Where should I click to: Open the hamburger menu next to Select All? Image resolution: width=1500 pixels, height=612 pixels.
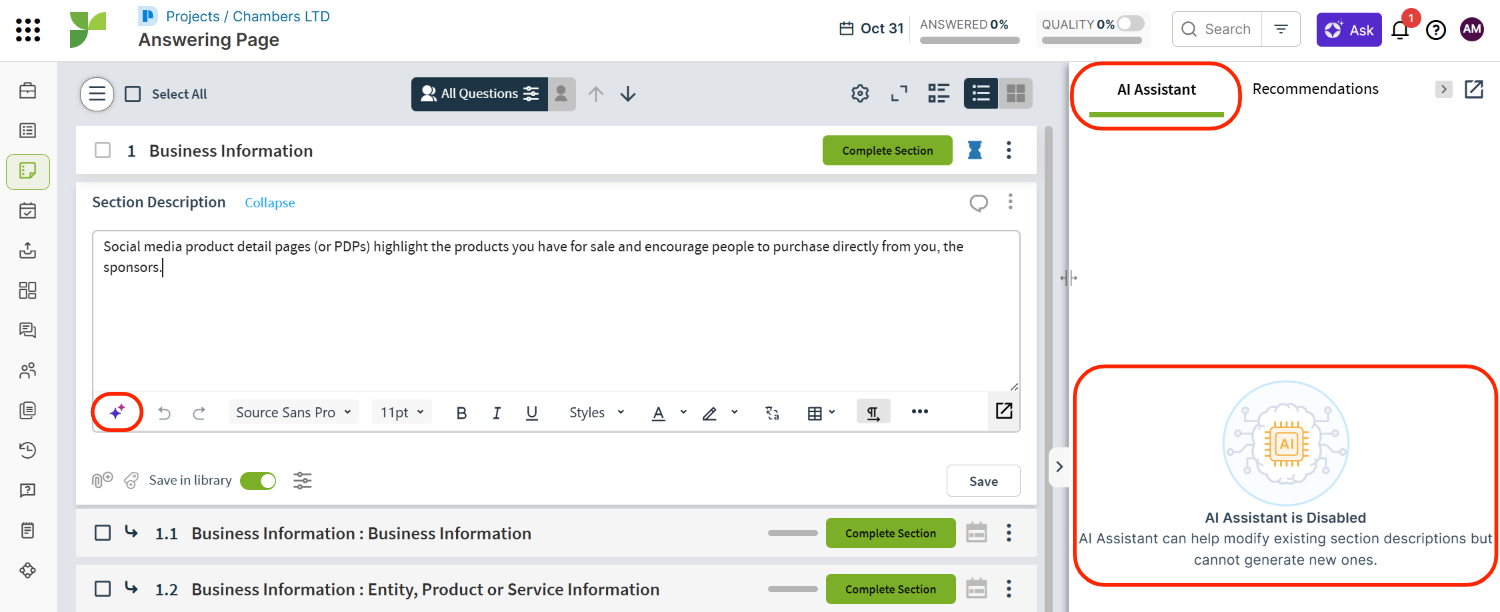(x=97, y=94)
